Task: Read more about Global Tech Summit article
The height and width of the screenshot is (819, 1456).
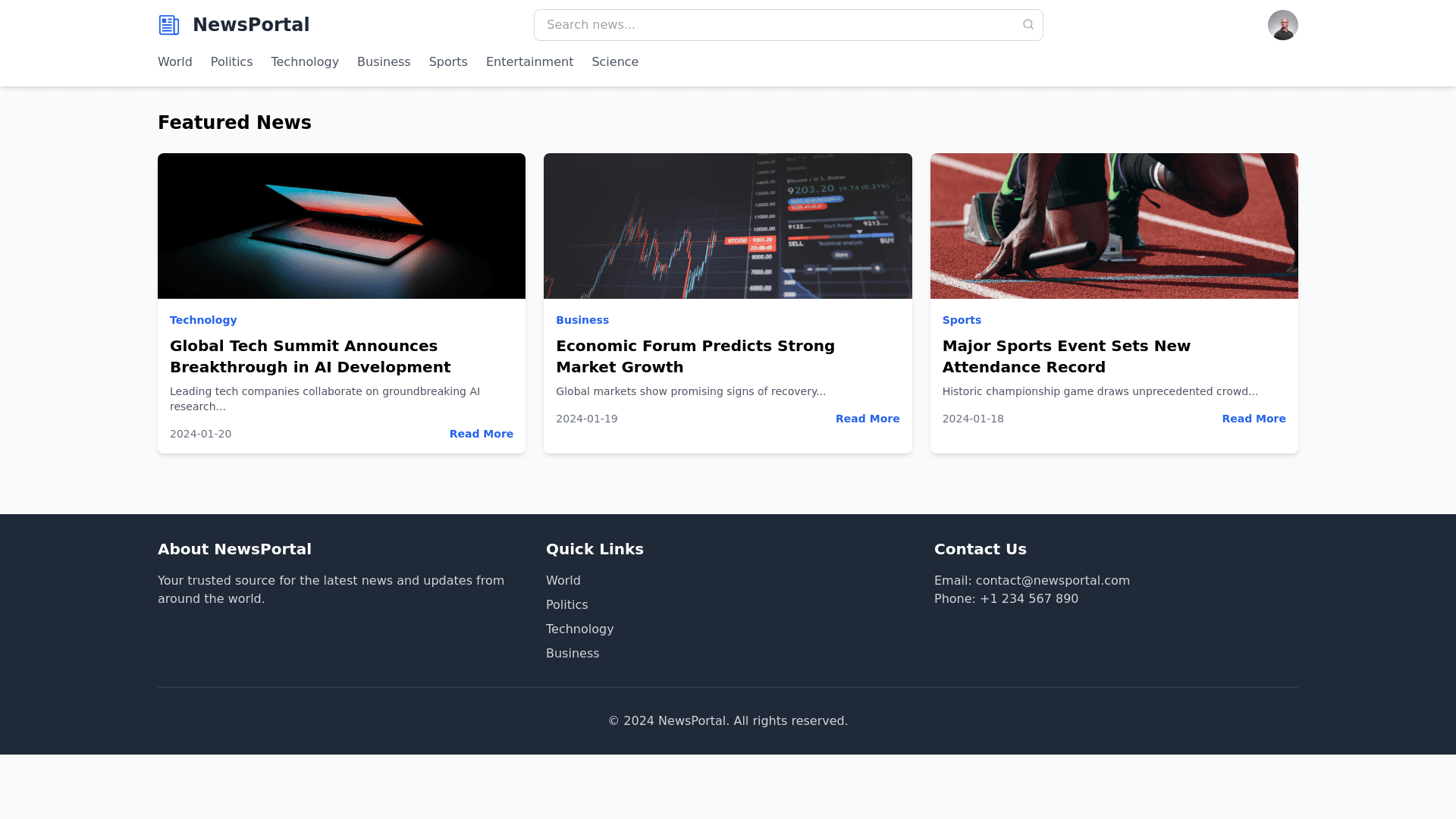Action: point(481,434)
